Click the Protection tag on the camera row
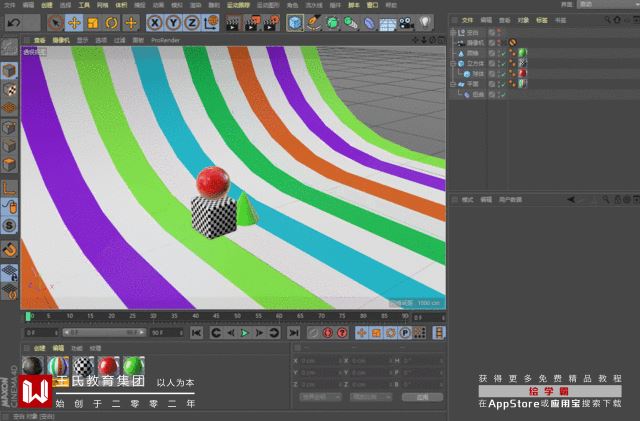 pyautogui.click(x=513, y=42)
